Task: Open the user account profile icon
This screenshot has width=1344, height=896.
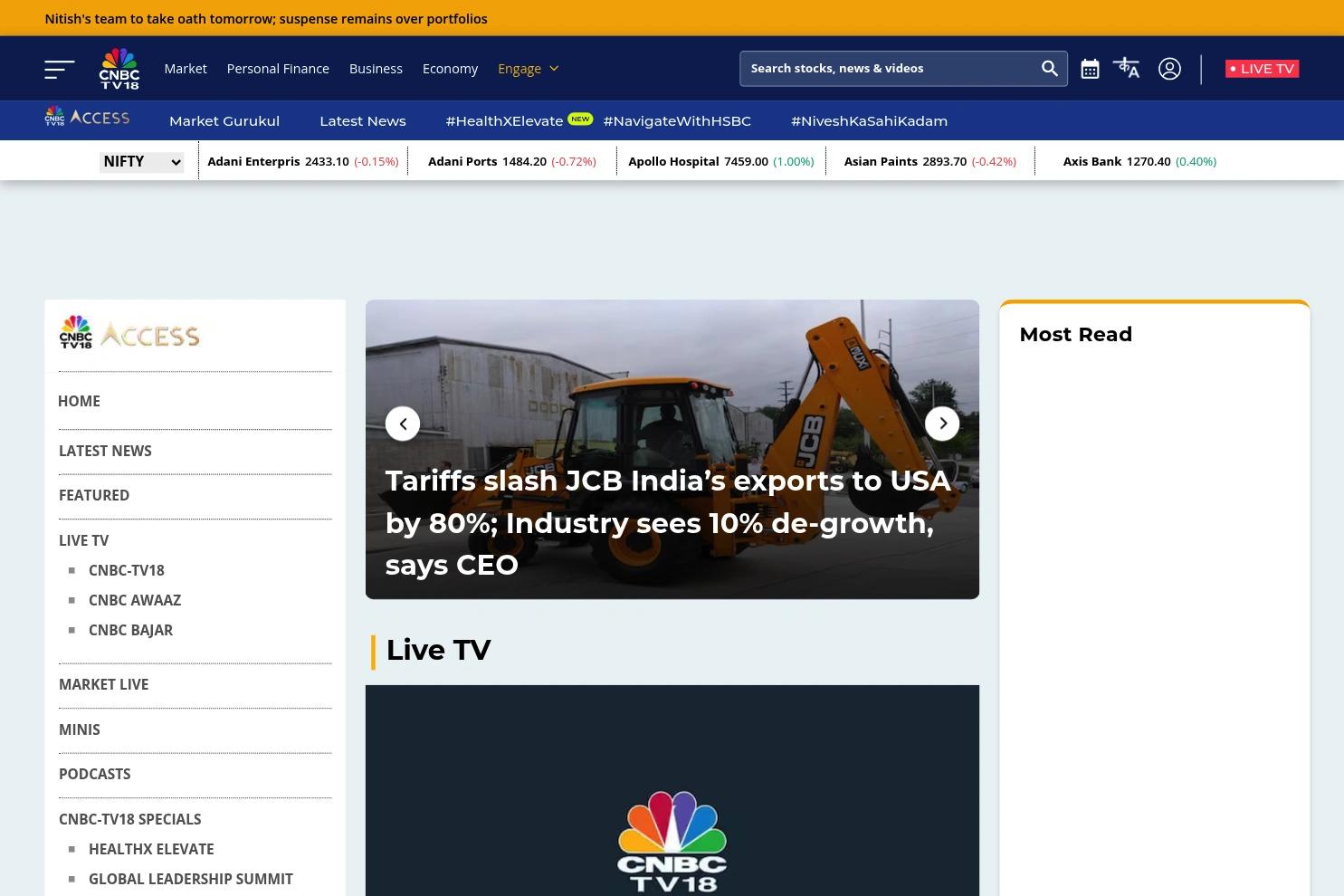Action: coord(1169,68)
